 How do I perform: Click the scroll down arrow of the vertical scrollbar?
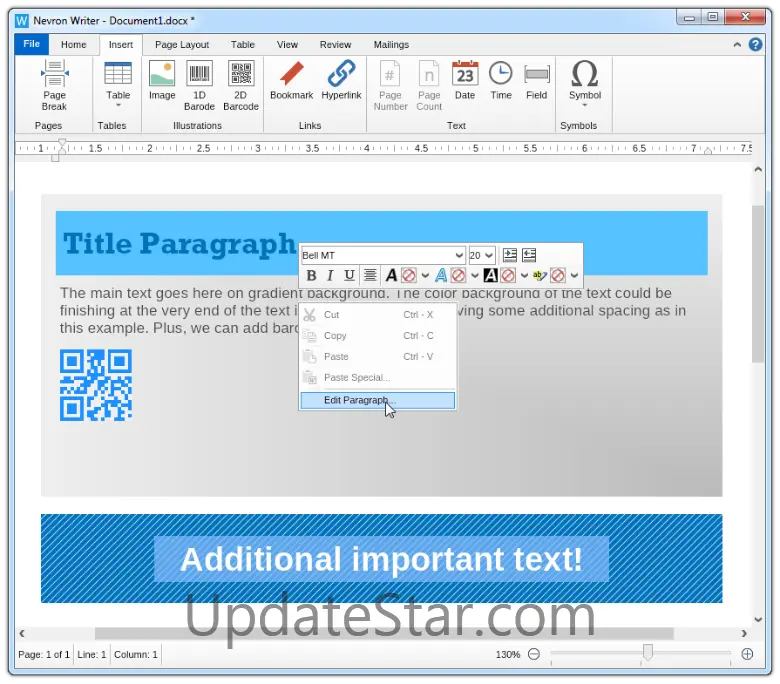(x=758, y=619)
